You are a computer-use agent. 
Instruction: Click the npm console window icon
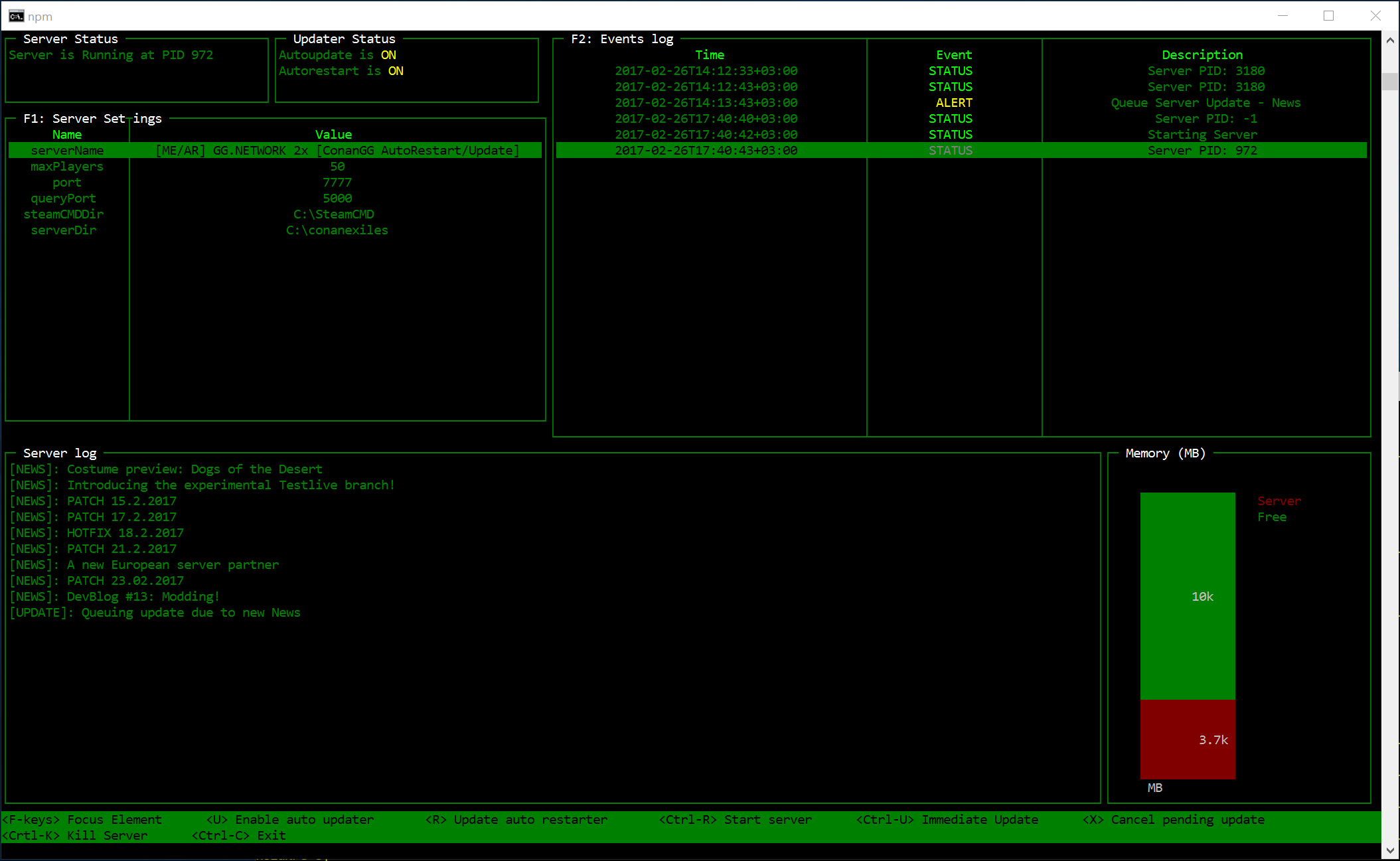tap(16, 16)
